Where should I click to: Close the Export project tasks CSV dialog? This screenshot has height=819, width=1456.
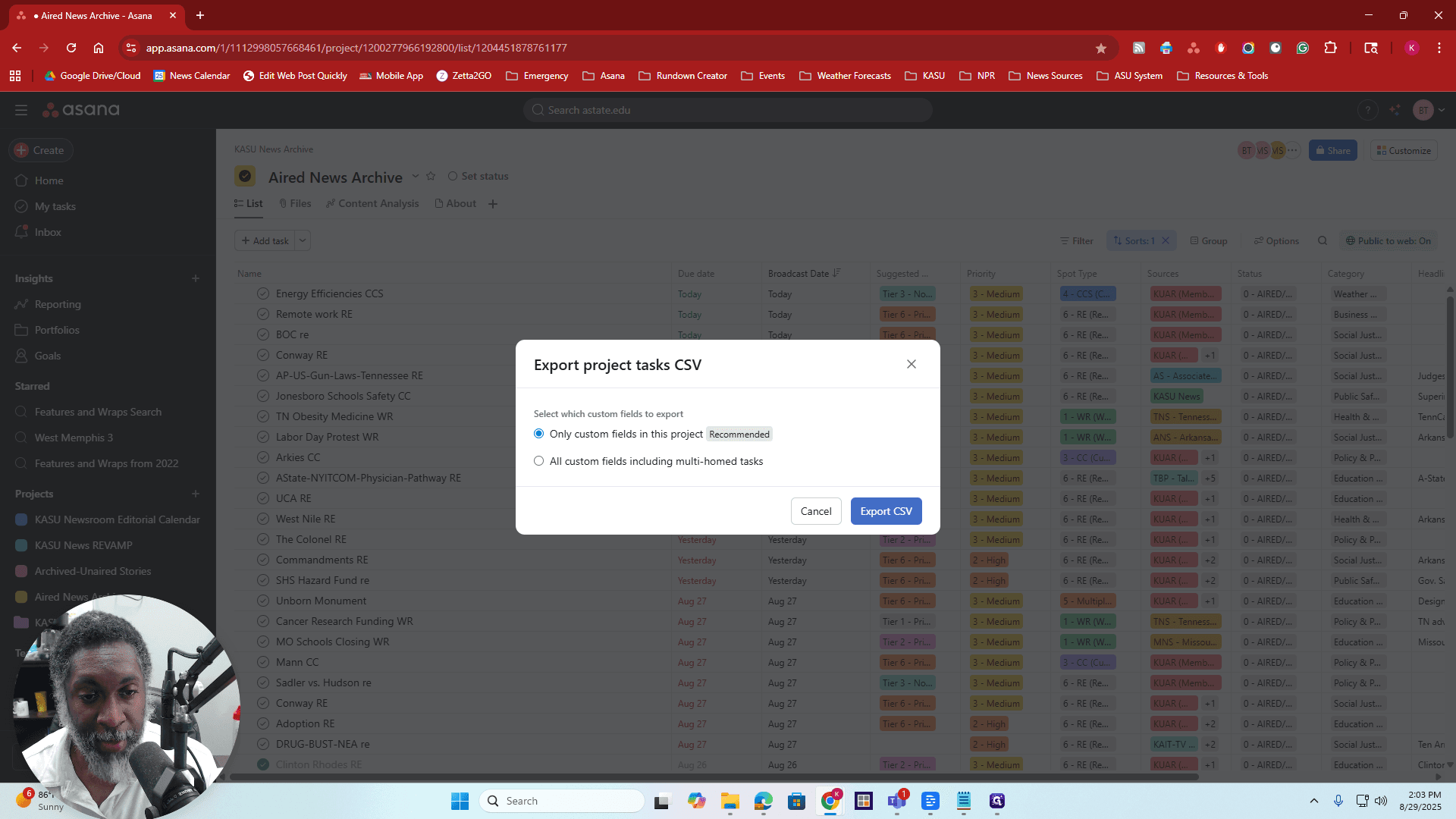(912, 364)
